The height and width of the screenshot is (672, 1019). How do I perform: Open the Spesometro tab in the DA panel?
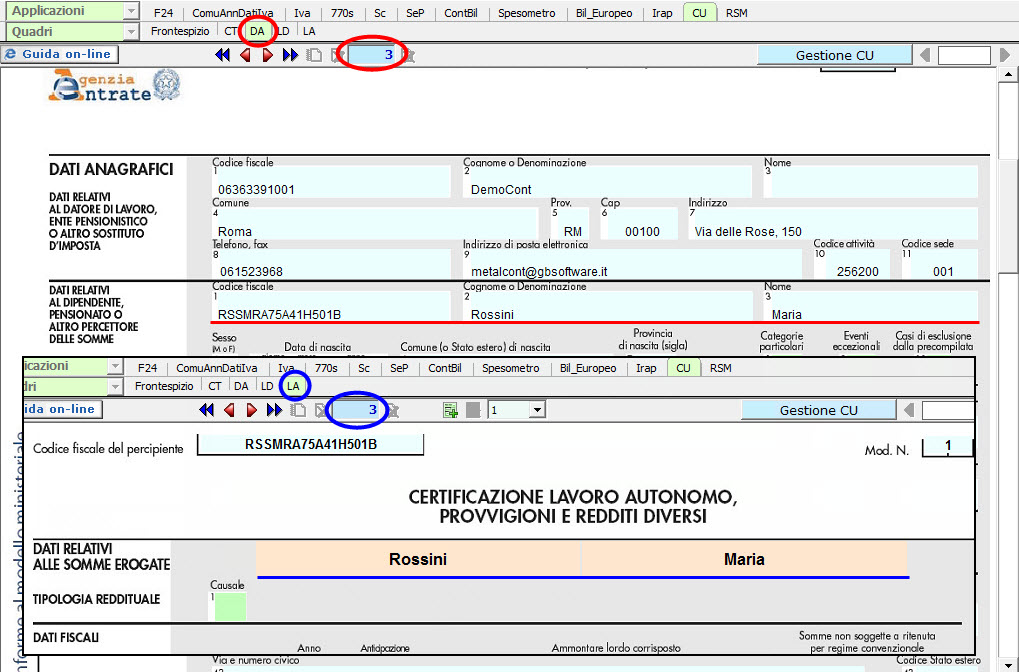click(526, 13)
